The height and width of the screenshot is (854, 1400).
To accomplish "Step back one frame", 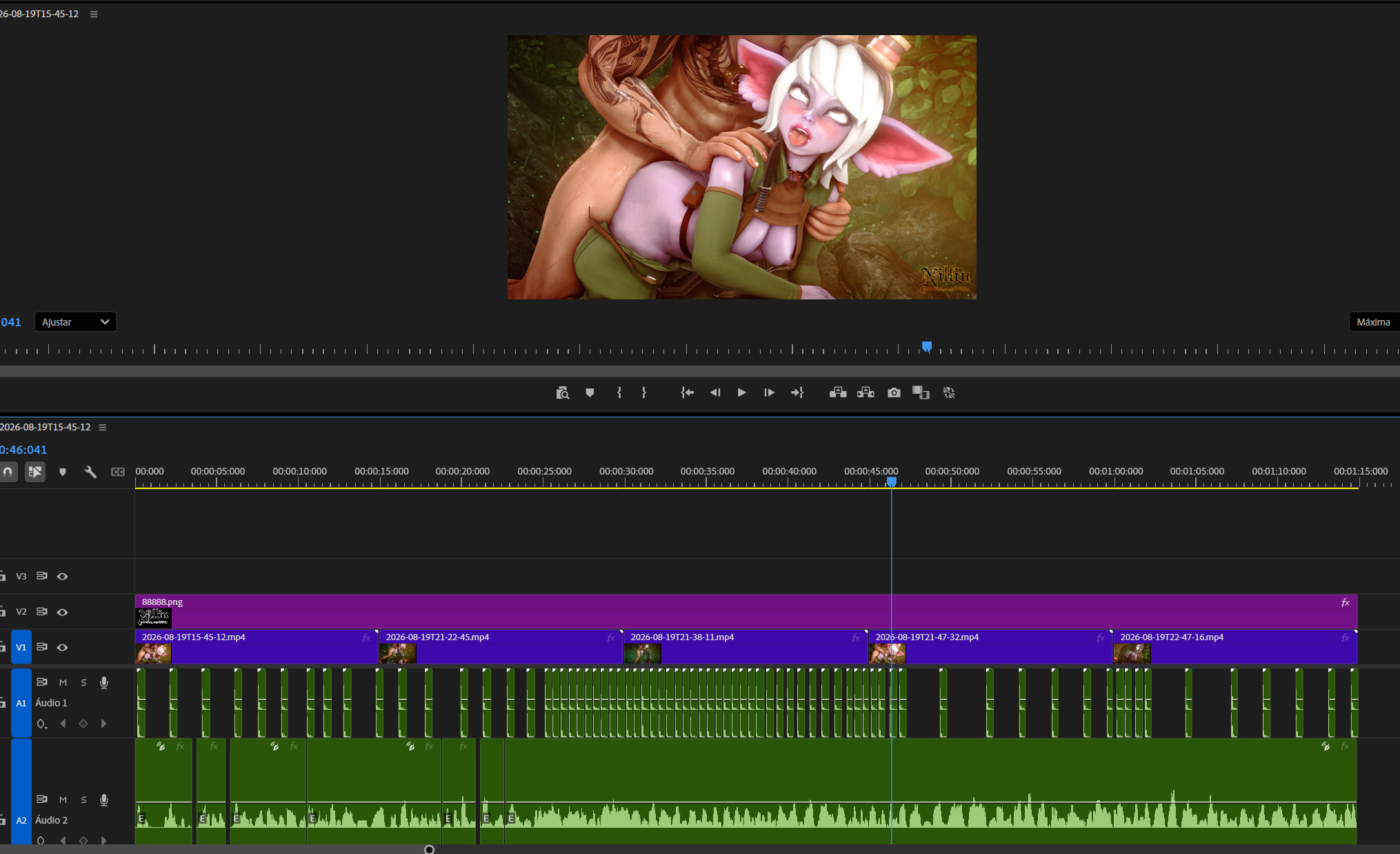I will click(x=715, y=393).
